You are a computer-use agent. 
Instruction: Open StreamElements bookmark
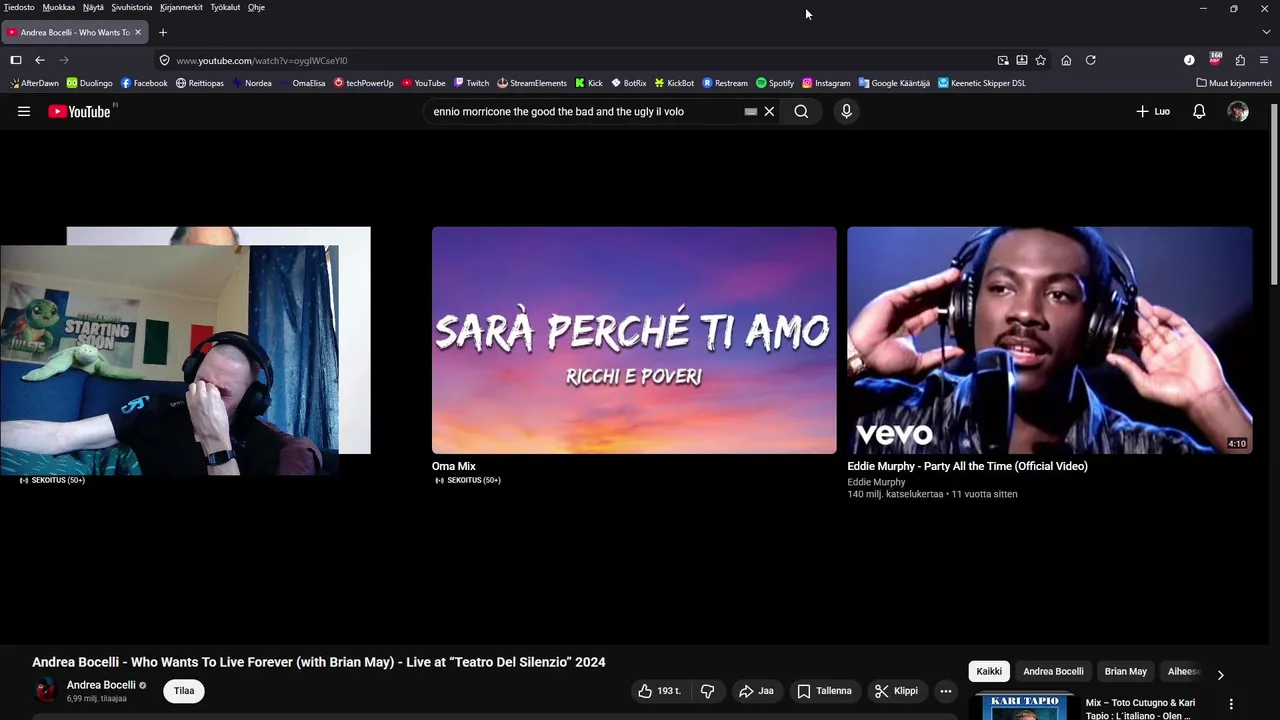[532, 83]
